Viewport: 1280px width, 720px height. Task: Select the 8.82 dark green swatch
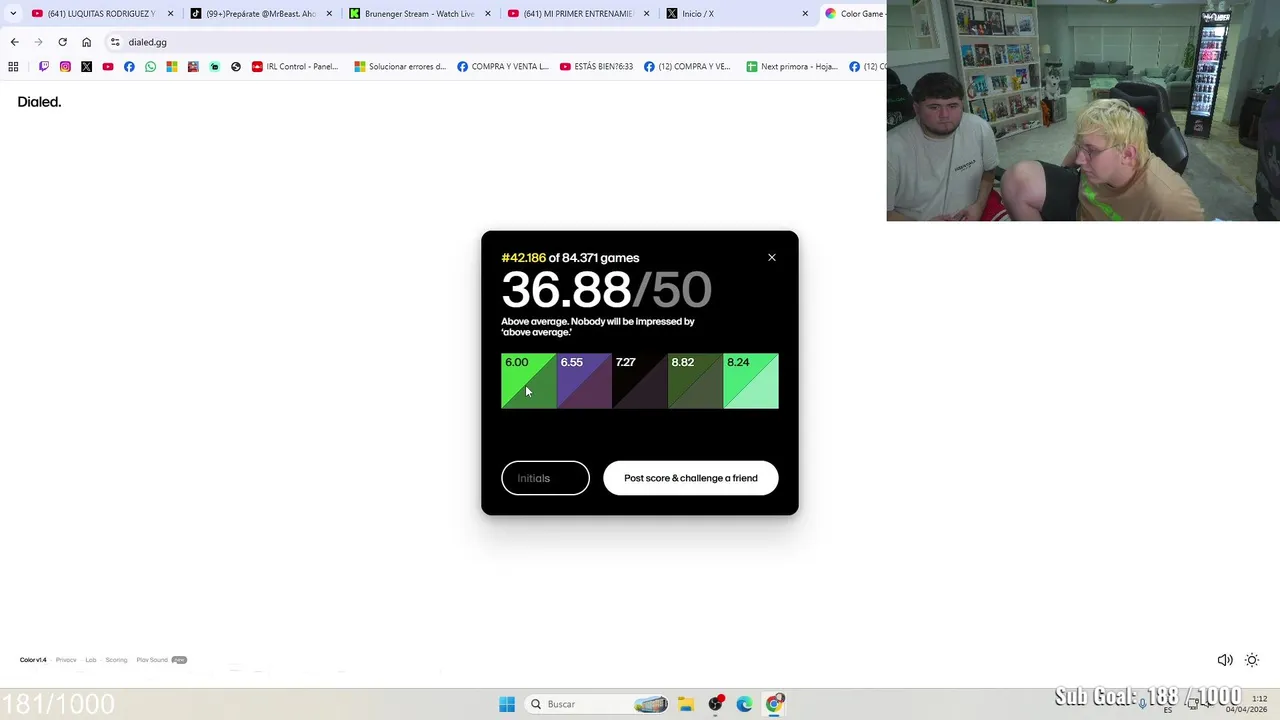point(695,381)
